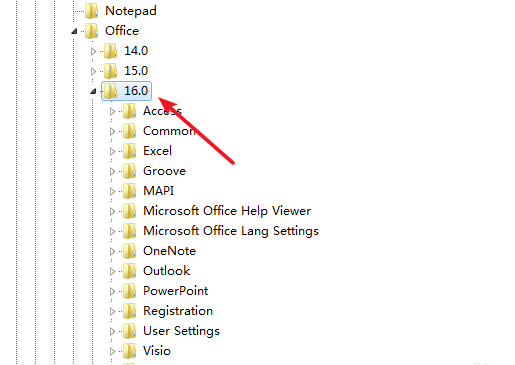Expand the Microsoft Office Help Viewer key
This screenshot has width=515, height=365.
coord(112,211)
